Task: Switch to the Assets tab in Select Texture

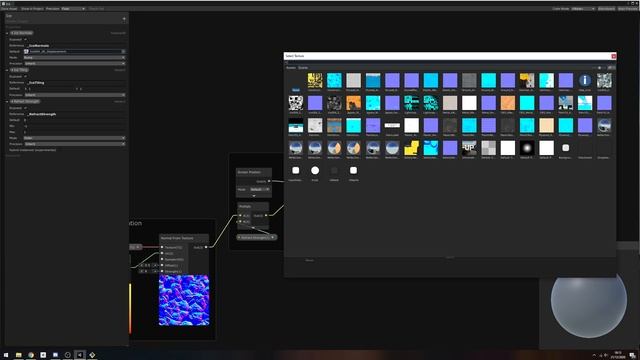Action: click(x=291, y=68)
